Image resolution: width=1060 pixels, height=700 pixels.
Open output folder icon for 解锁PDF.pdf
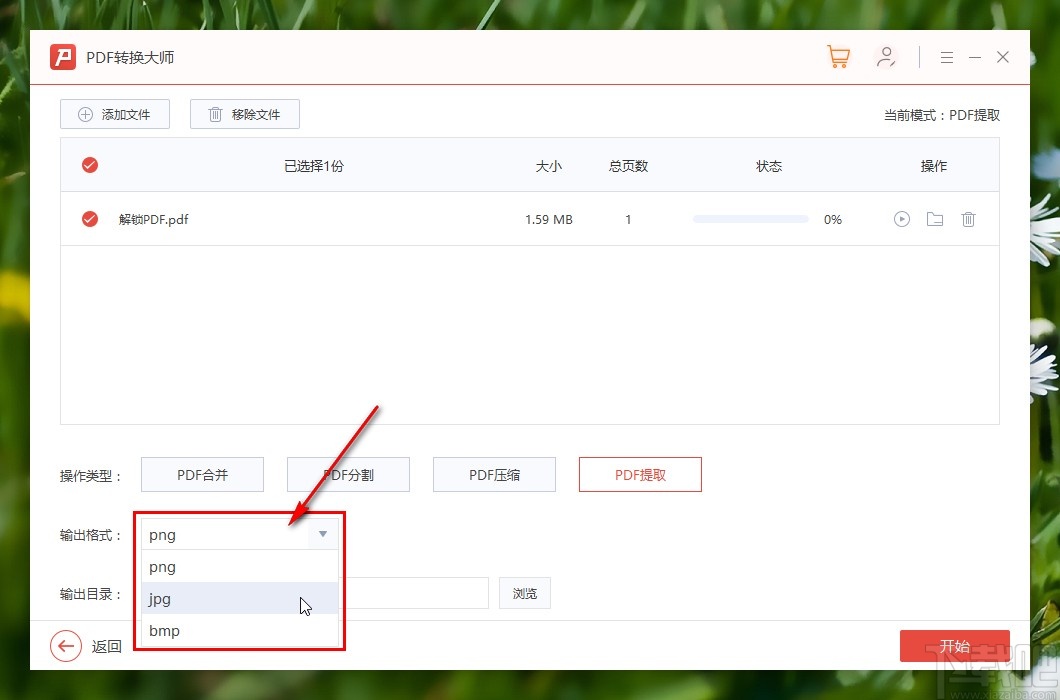pos(934,219)
